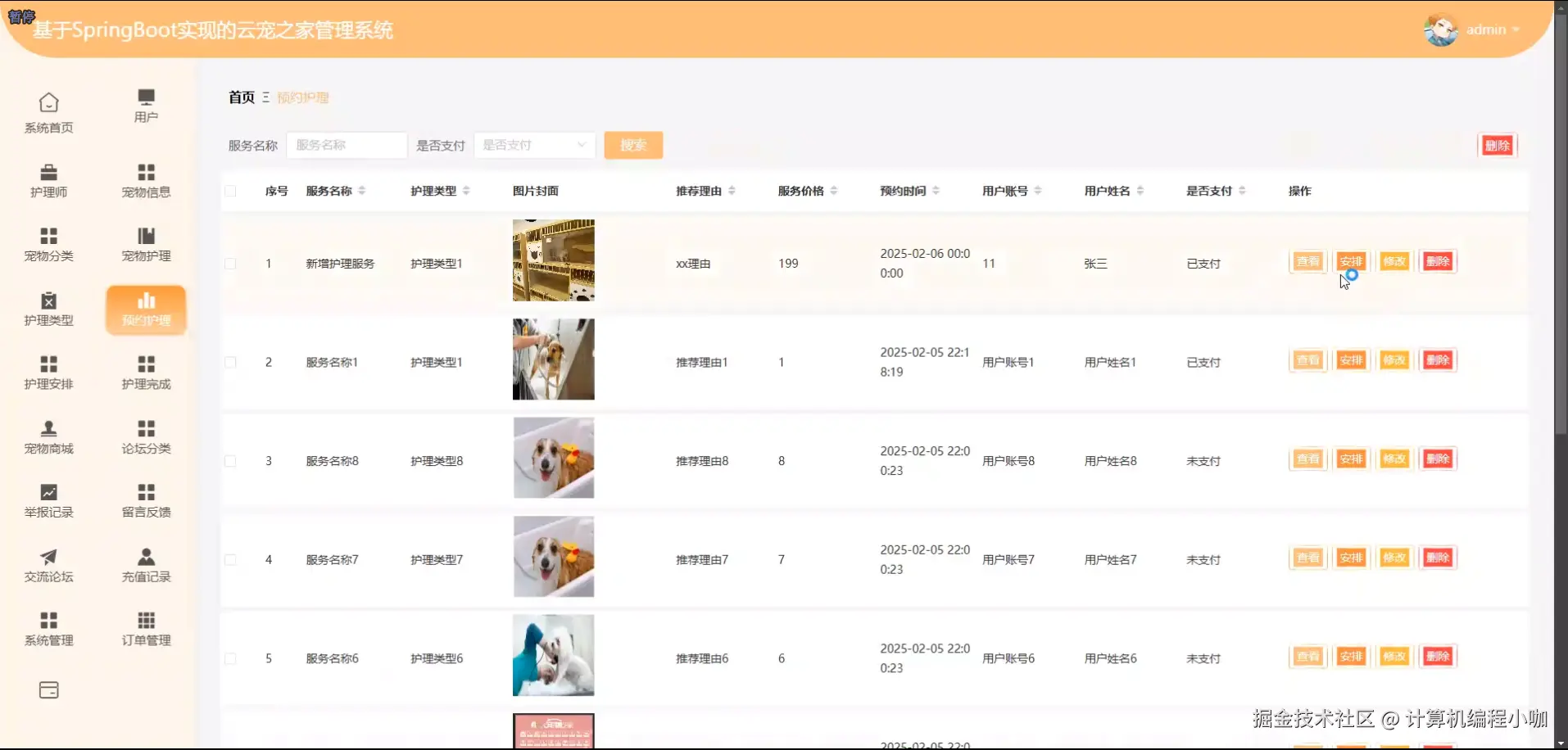Click the 未支付 status in row 服务名称8
1568x750 pixels.
(x=1203, y=461)
